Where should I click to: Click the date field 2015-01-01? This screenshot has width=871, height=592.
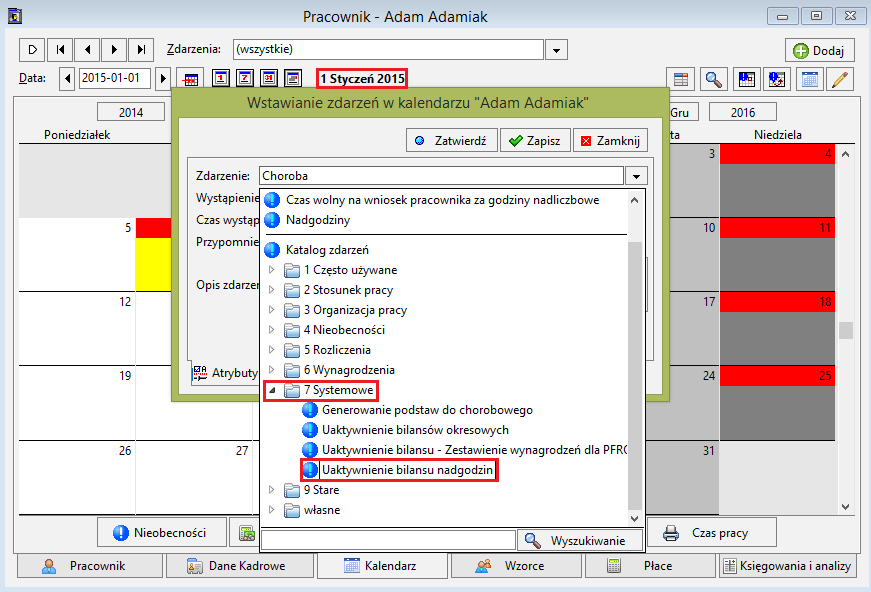point(115,78)
